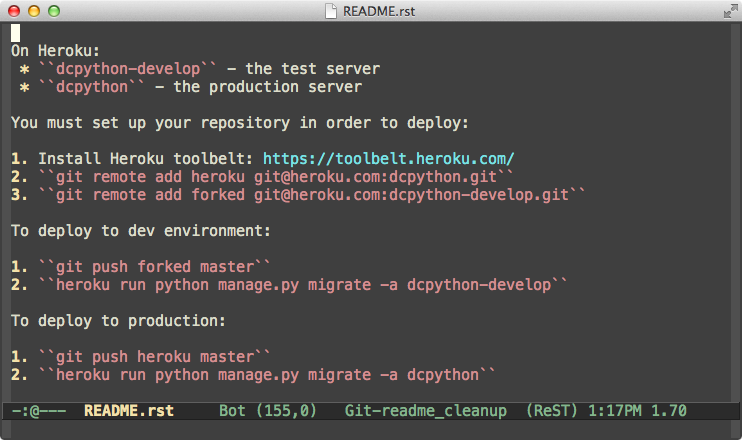Click the README.rst buffer name in mode line
Image resolution: width=742 pixels, height=440 pixels.
[129, 411]
